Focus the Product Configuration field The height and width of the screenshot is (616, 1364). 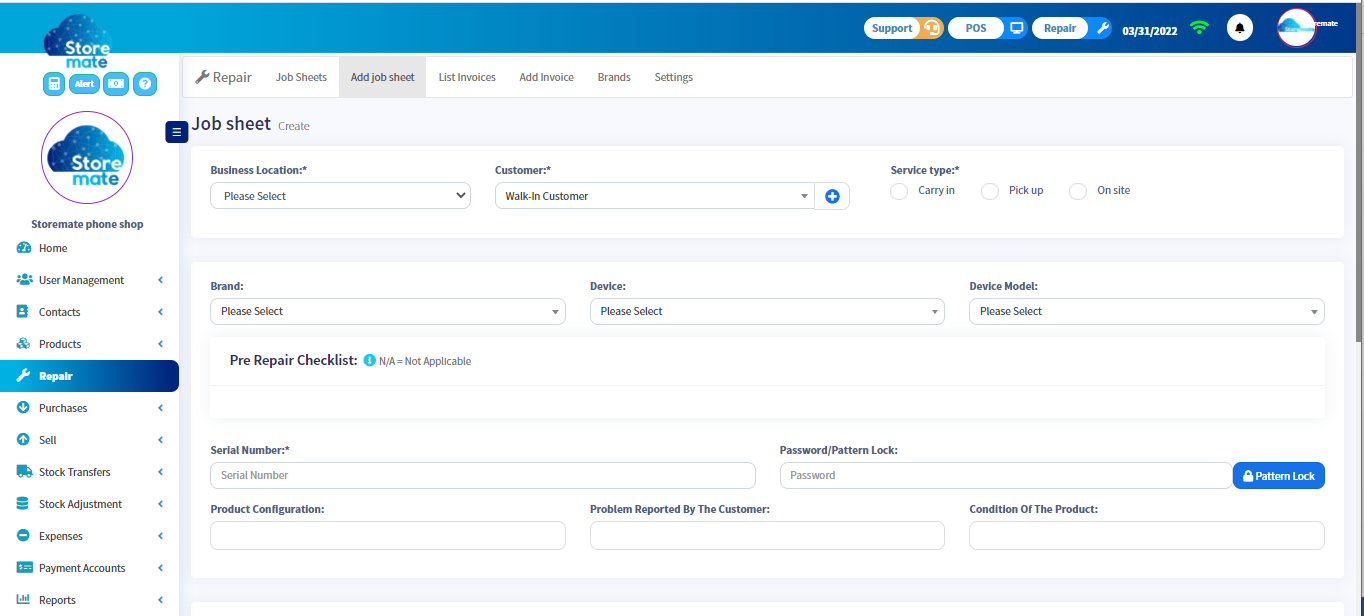click(x=387, y=535)
